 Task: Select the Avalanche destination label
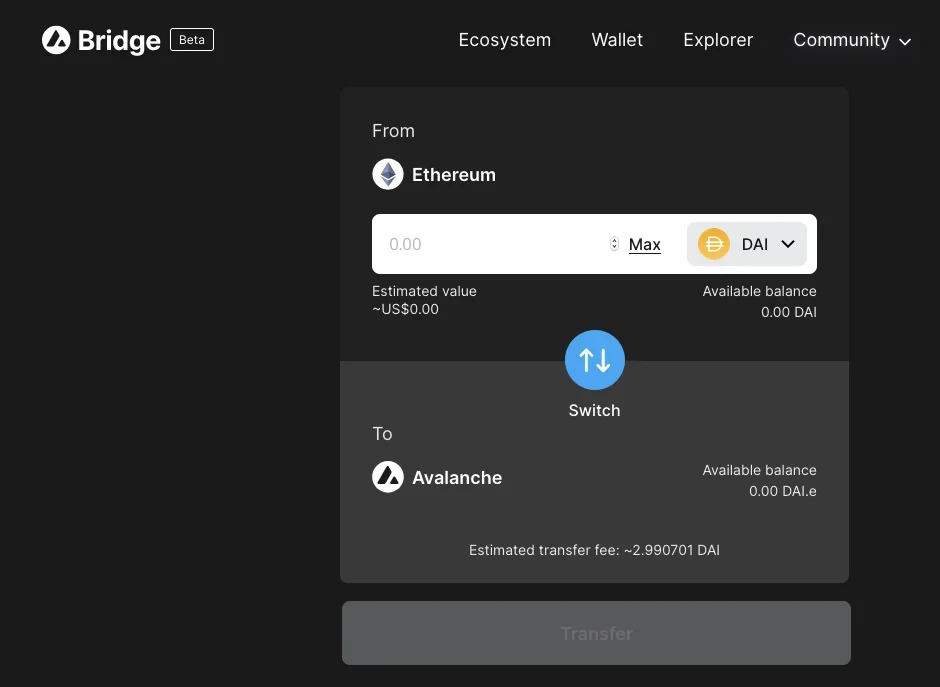[x=457, y=478]
